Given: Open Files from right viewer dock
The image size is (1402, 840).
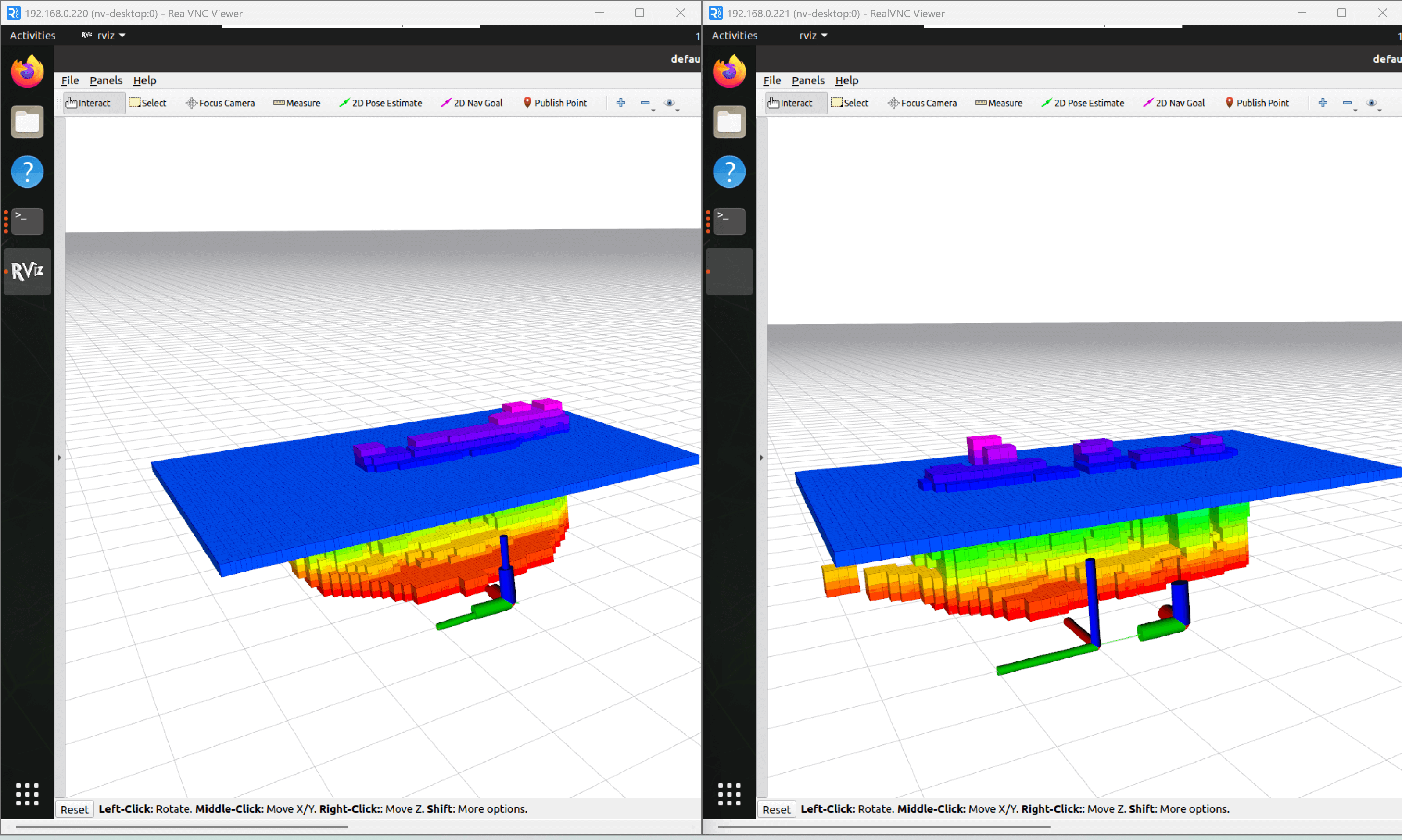Looking at the screenshot, I should click(x=729, y=122).
